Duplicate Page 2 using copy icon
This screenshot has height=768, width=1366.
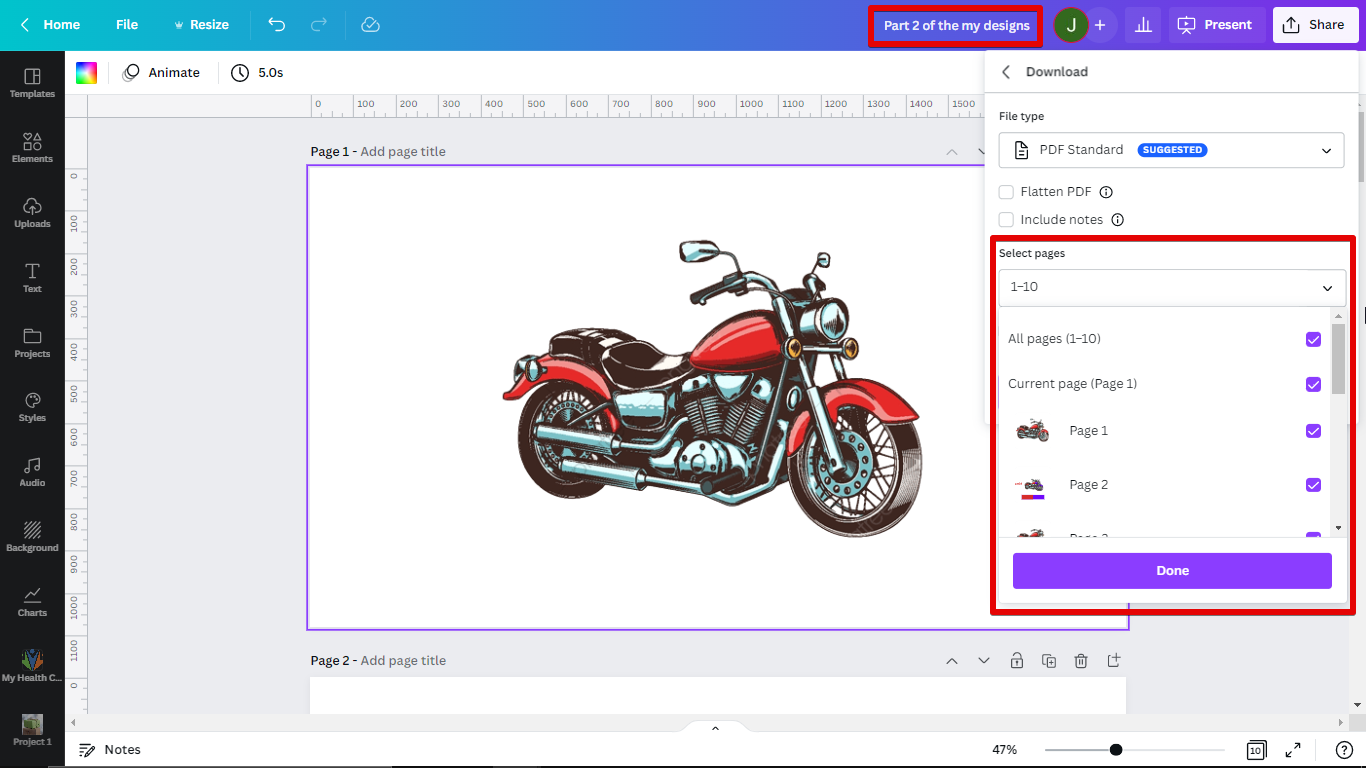pyautogui.click(x=1049, y=661)
